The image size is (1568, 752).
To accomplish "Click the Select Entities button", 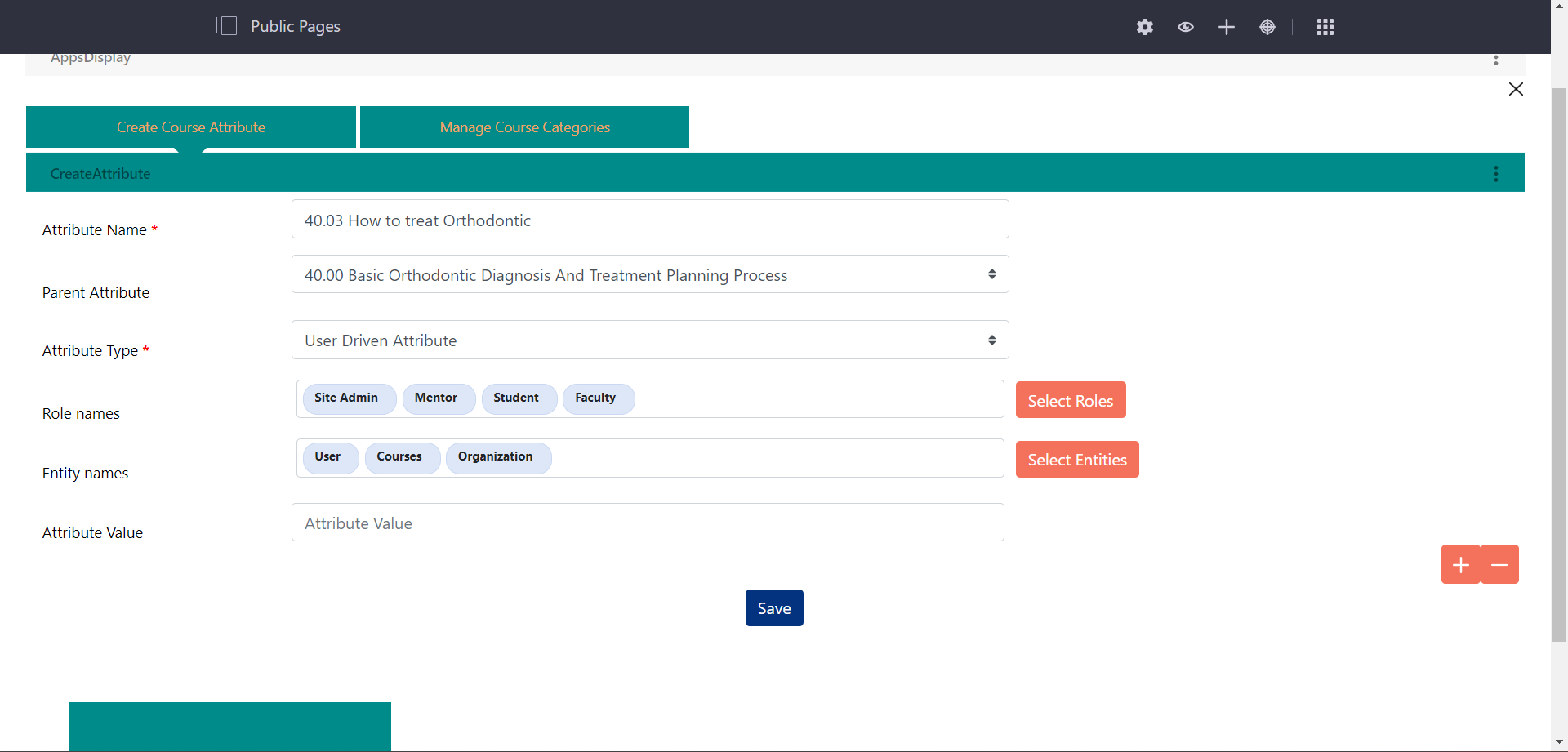I will [x=1077, y=460].
